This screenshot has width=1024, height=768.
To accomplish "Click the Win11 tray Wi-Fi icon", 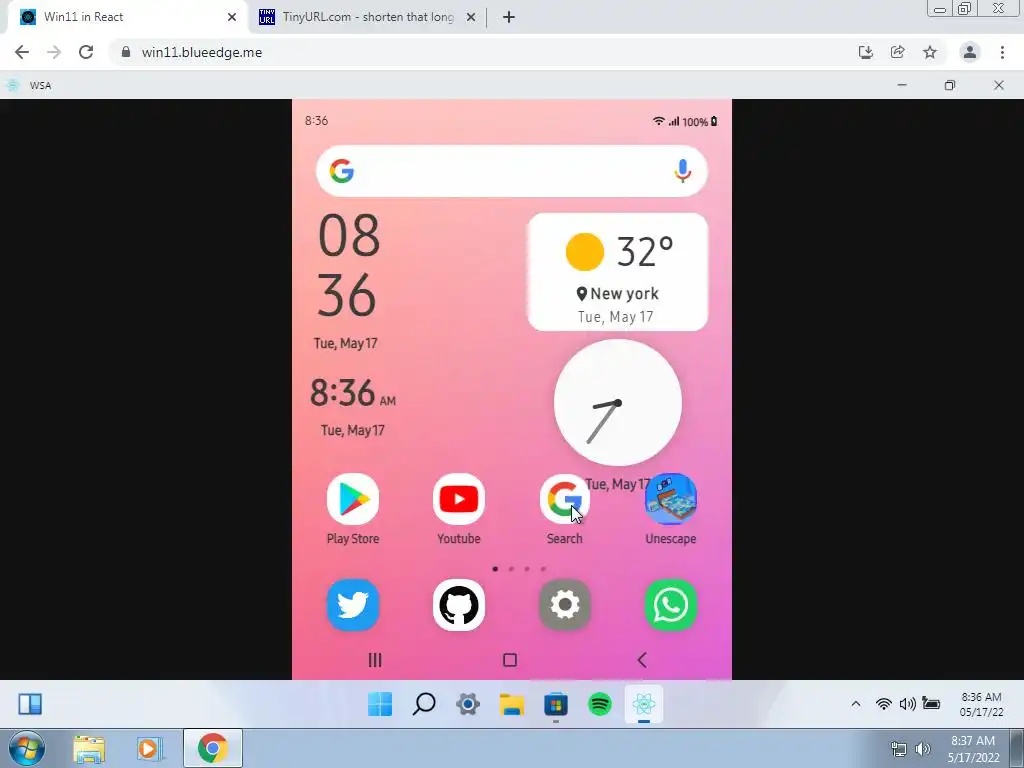I will pyautogui.click(x=884, y=703).
